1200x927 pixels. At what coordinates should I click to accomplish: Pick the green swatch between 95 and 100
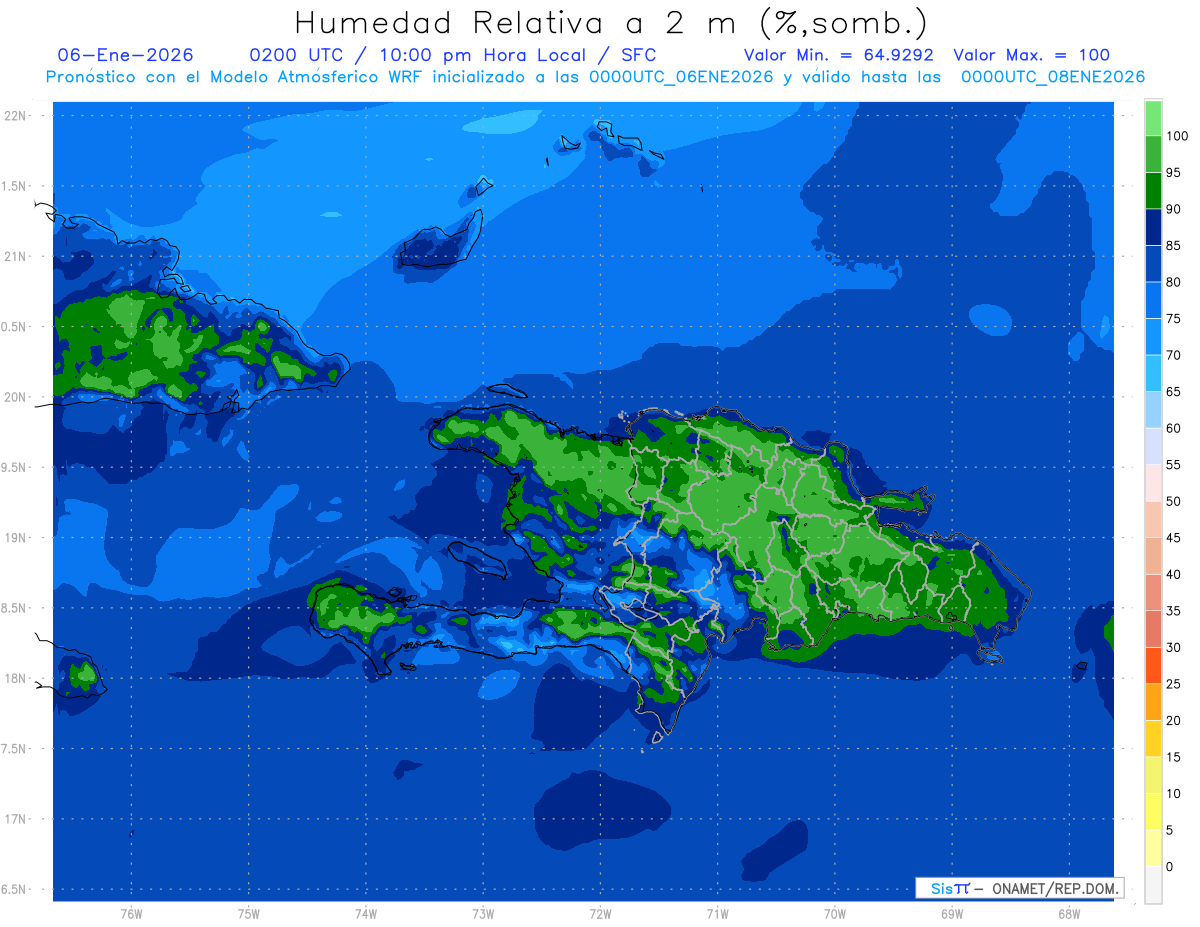(x=1153, y=154)
